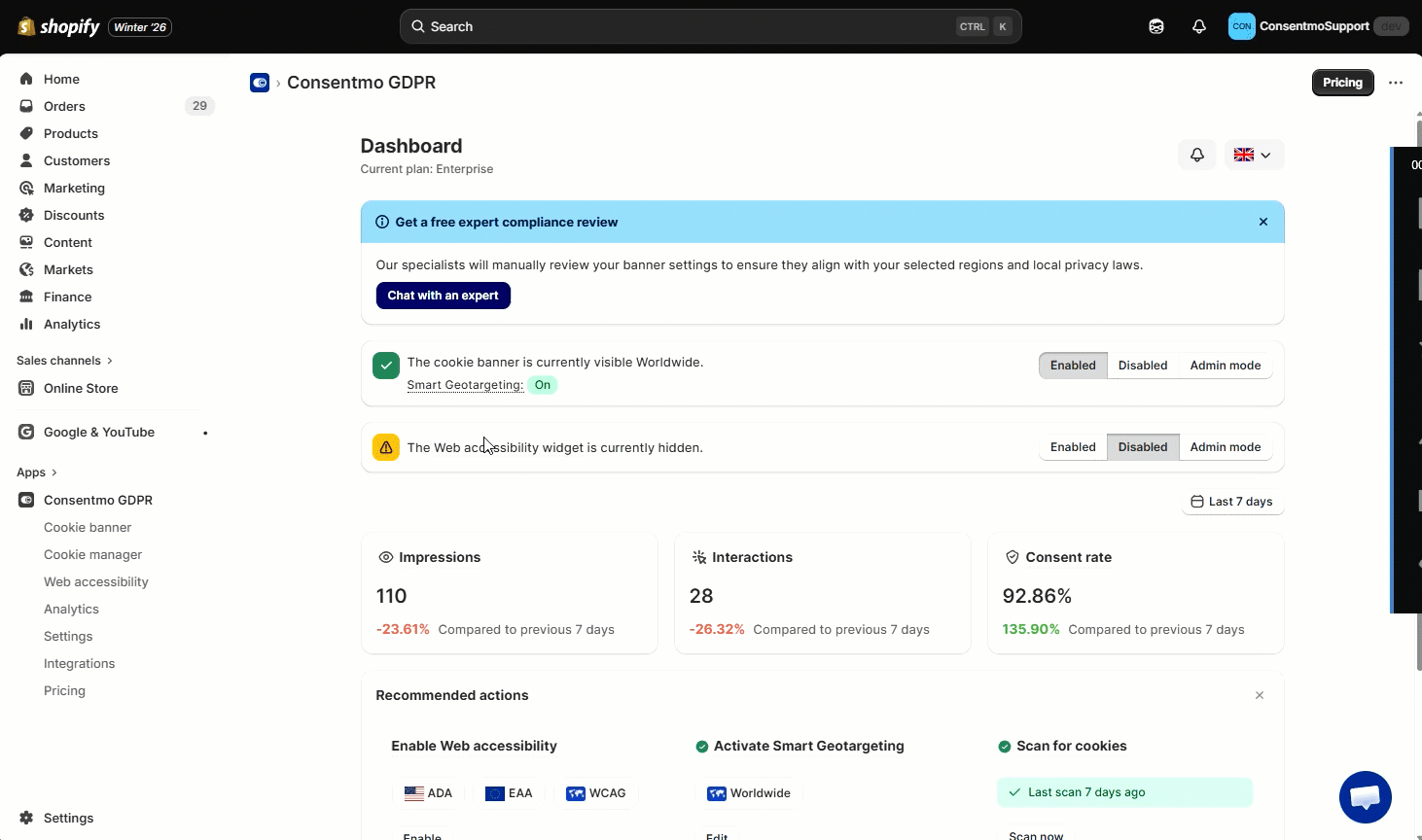Go to Orders in the sidebar
Image resolution: width=1422 pixels, height=840 pixels.
[x=64, y=106]
